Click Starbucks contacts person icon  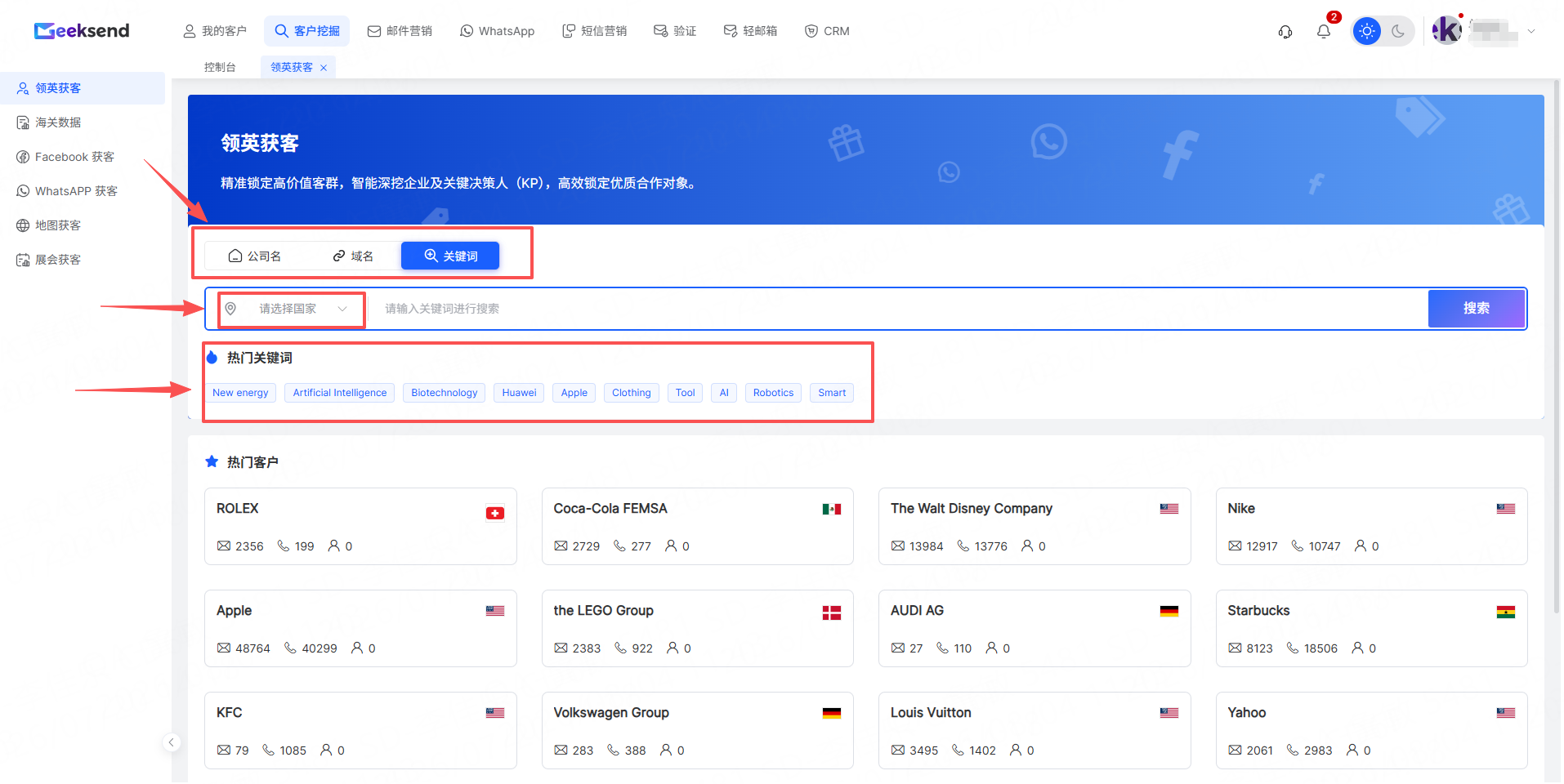[1357, 648]
